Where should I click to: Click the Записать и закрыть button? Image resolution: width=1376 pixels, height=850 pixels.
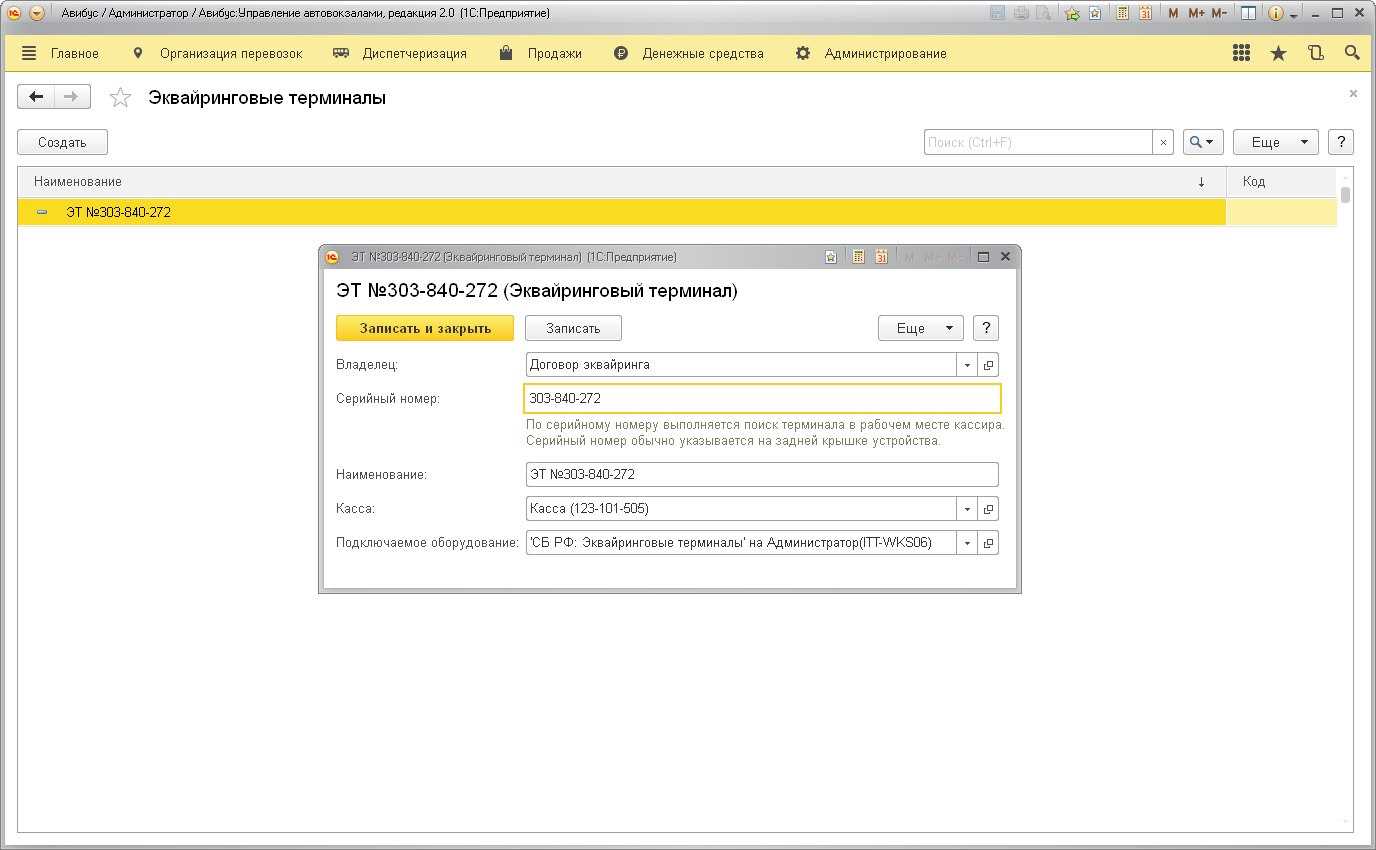point(425,328)
